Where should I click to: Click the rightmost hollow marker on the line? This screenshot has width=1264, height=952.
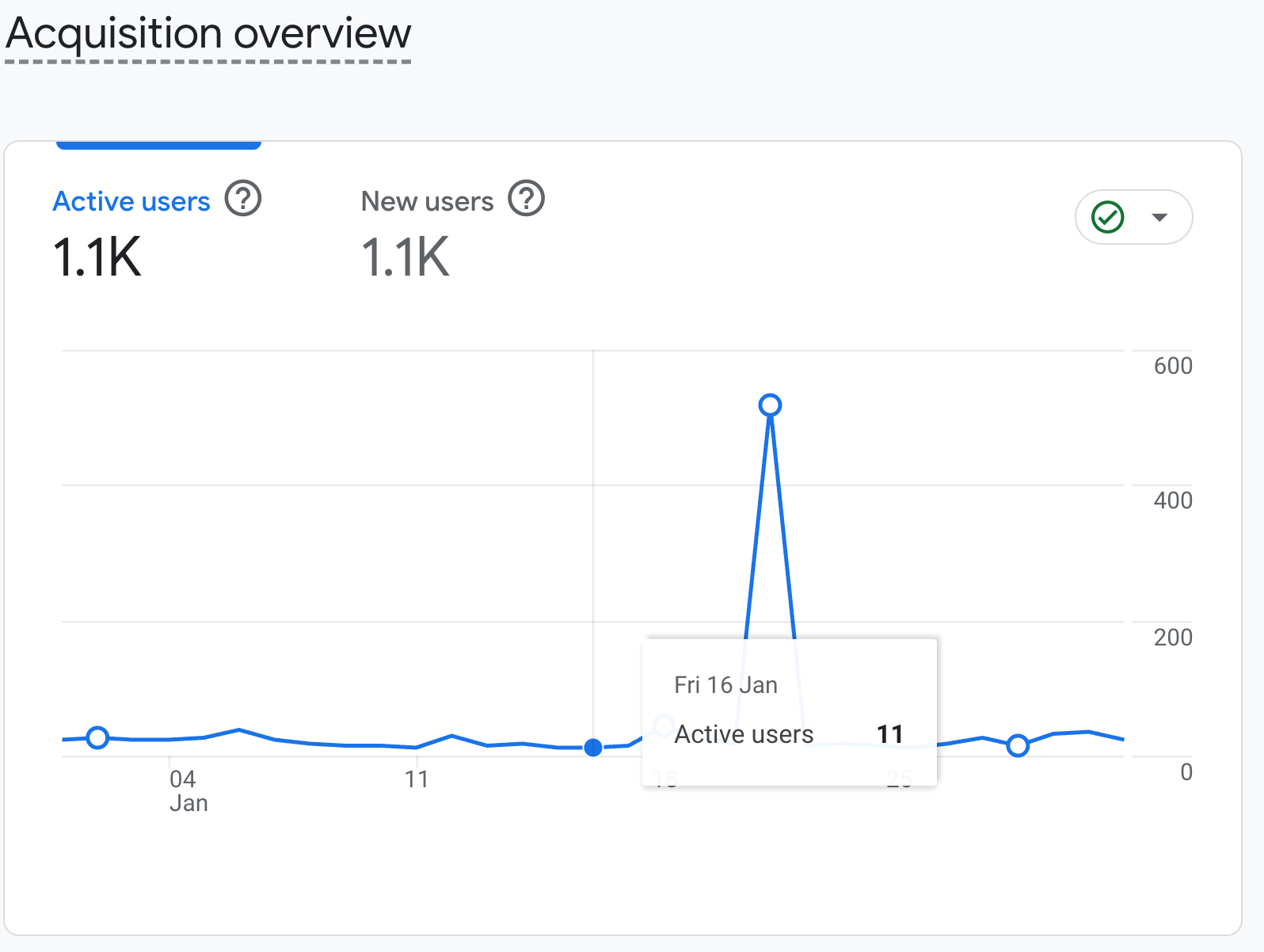click(x=1018, y=745)
